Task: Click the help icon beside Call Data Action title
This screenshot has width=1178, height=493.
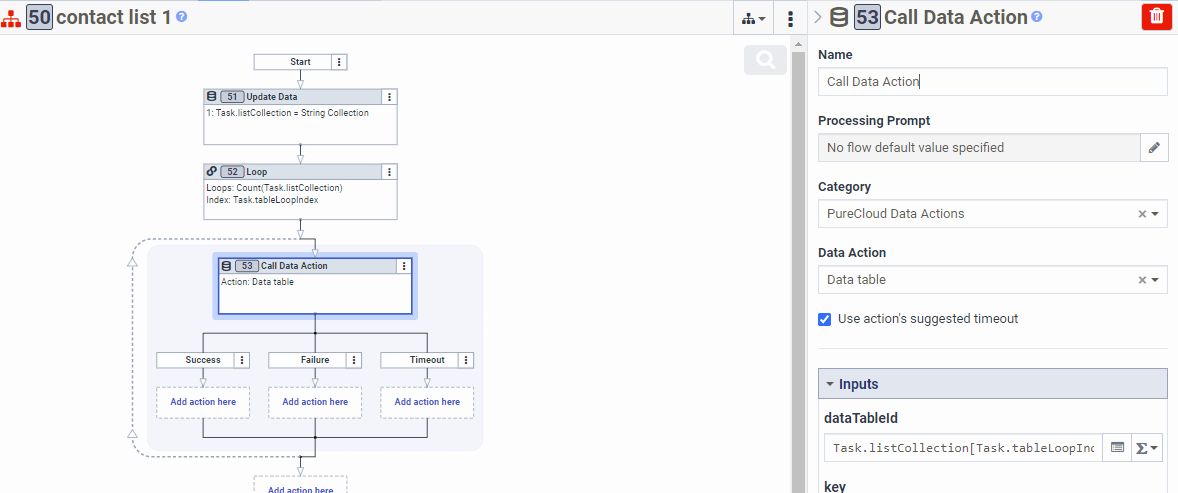Action: tap(1037, 17)
